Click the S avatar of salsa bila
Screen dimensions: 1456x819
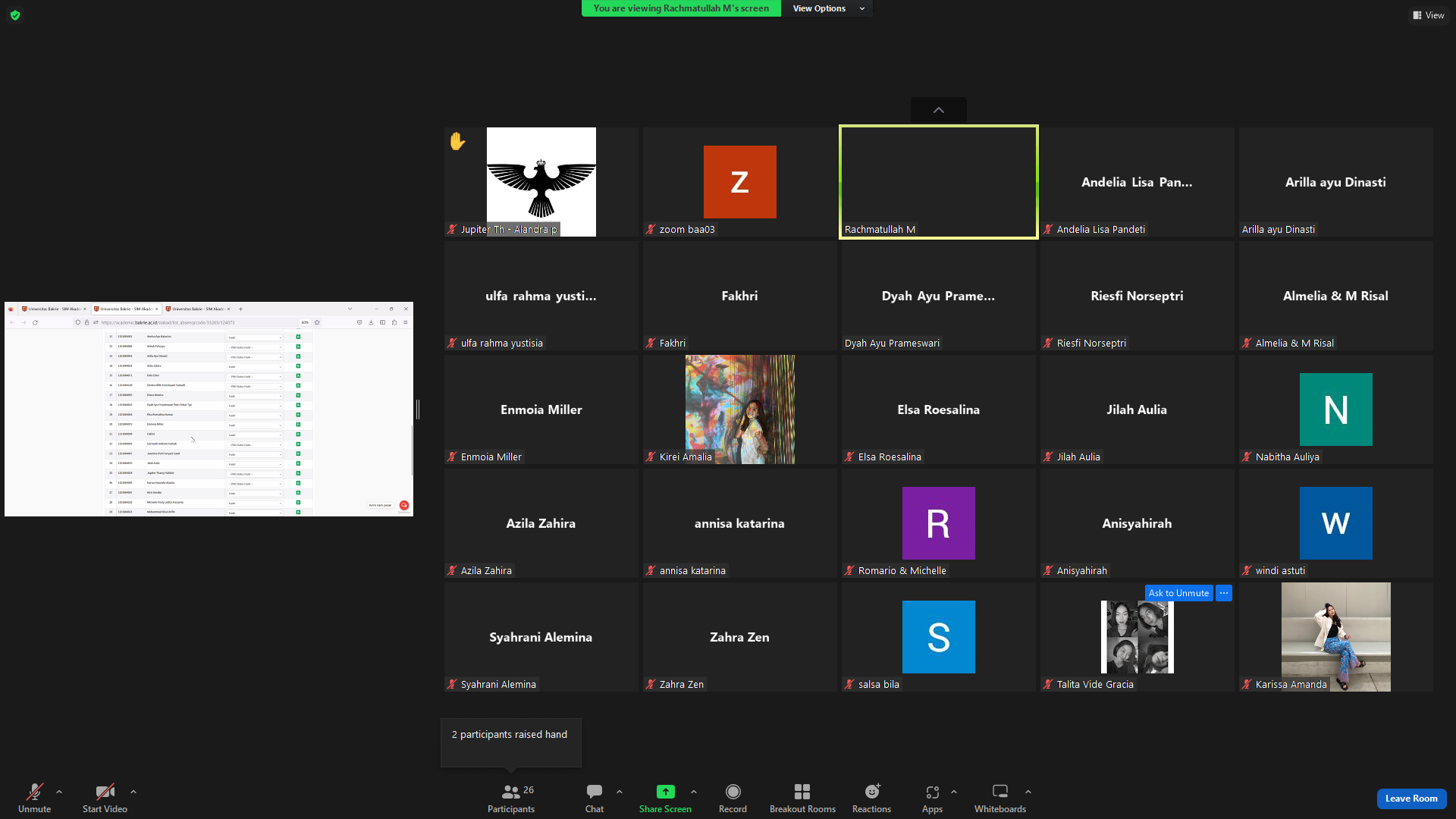pos(939,637)
